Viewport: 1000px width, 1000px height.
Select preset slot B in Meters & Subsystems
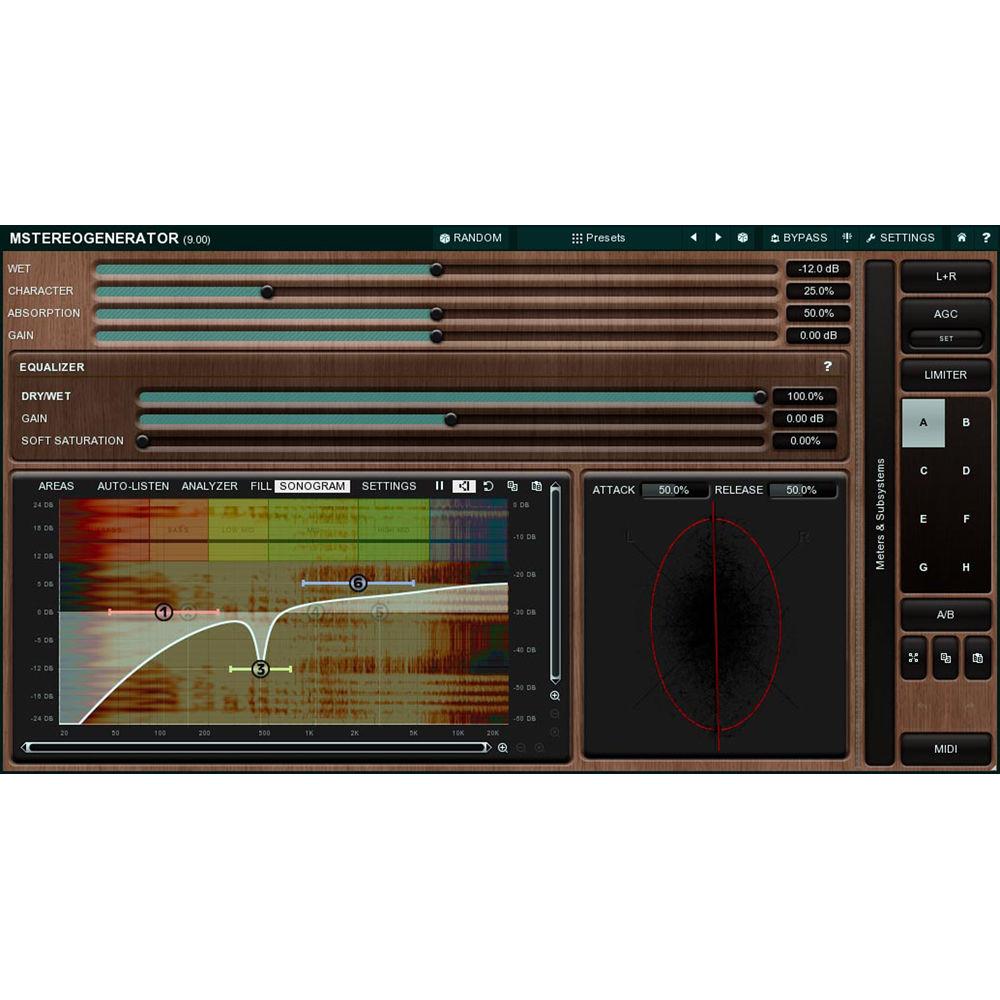[966, 423]
